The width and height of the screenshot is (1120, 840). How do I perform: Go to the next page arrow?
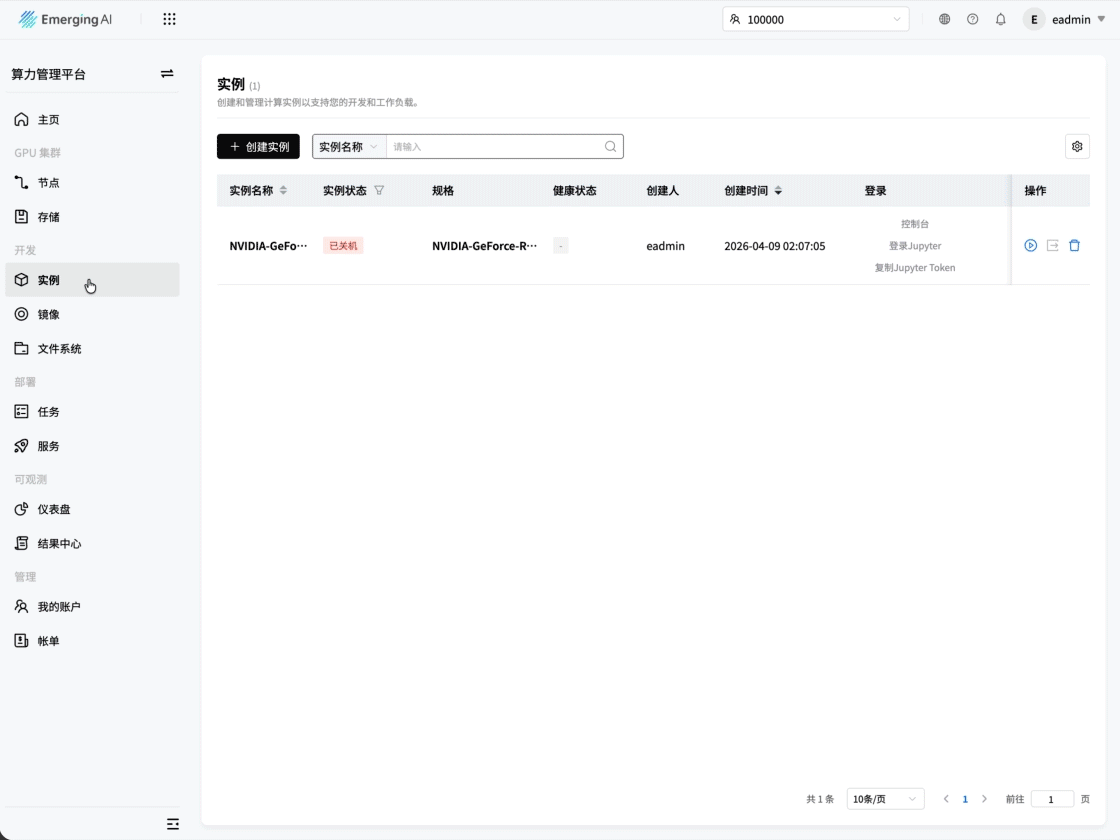[984, 799]
